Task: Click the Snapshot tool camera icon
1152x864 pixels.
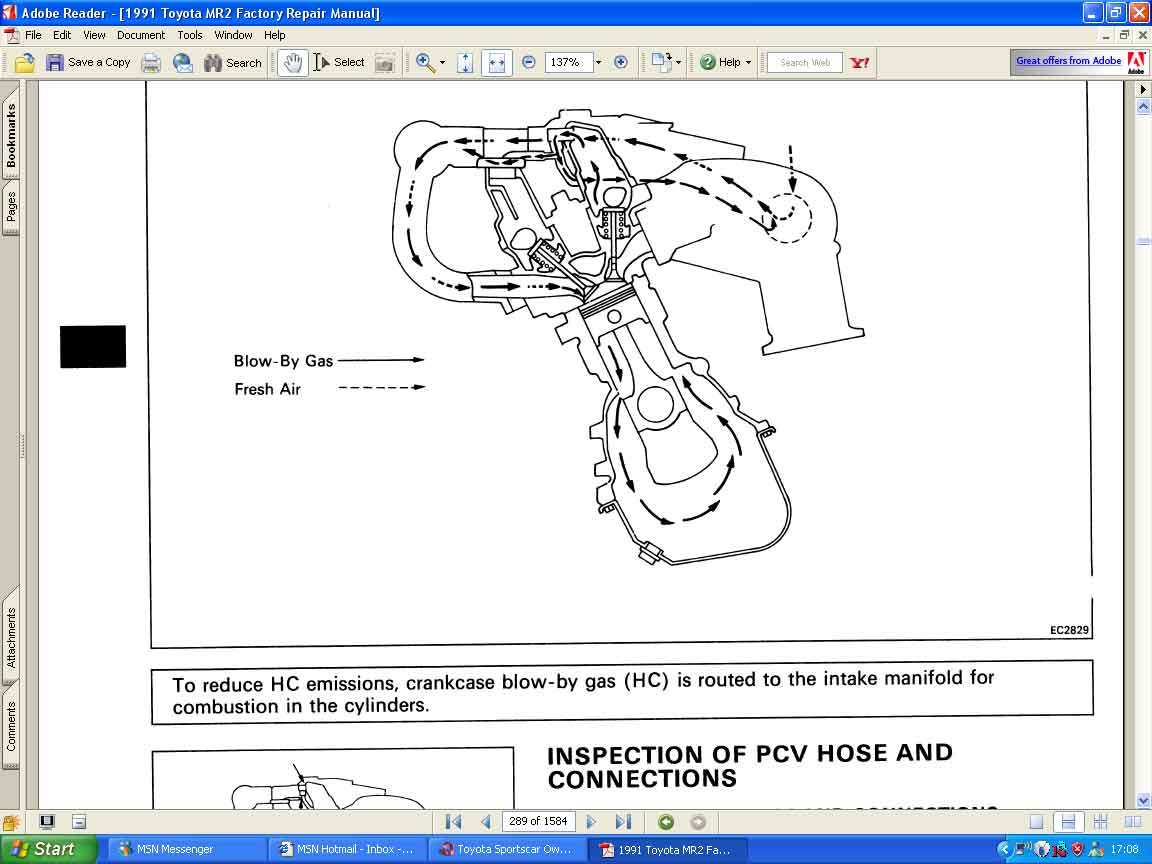Action: click(x=384, y=63)
